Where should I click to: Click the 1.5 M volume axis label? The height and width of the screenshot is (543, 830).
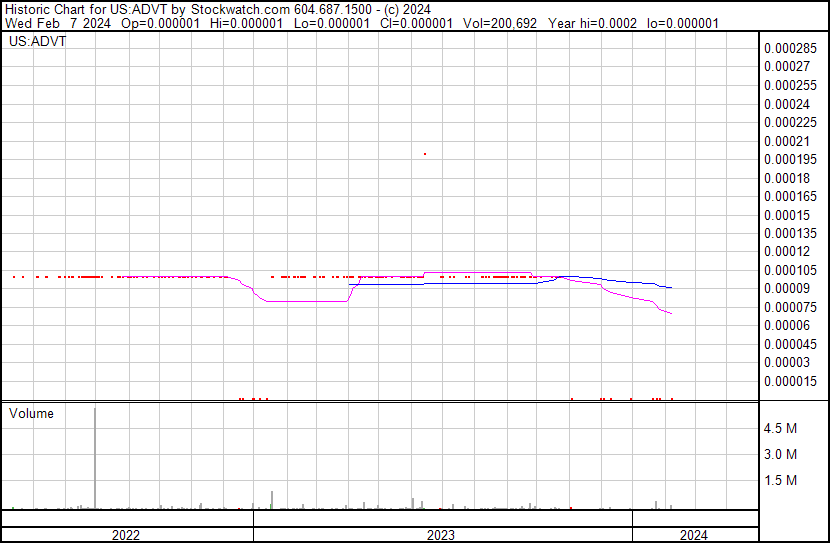click(780, 480)
